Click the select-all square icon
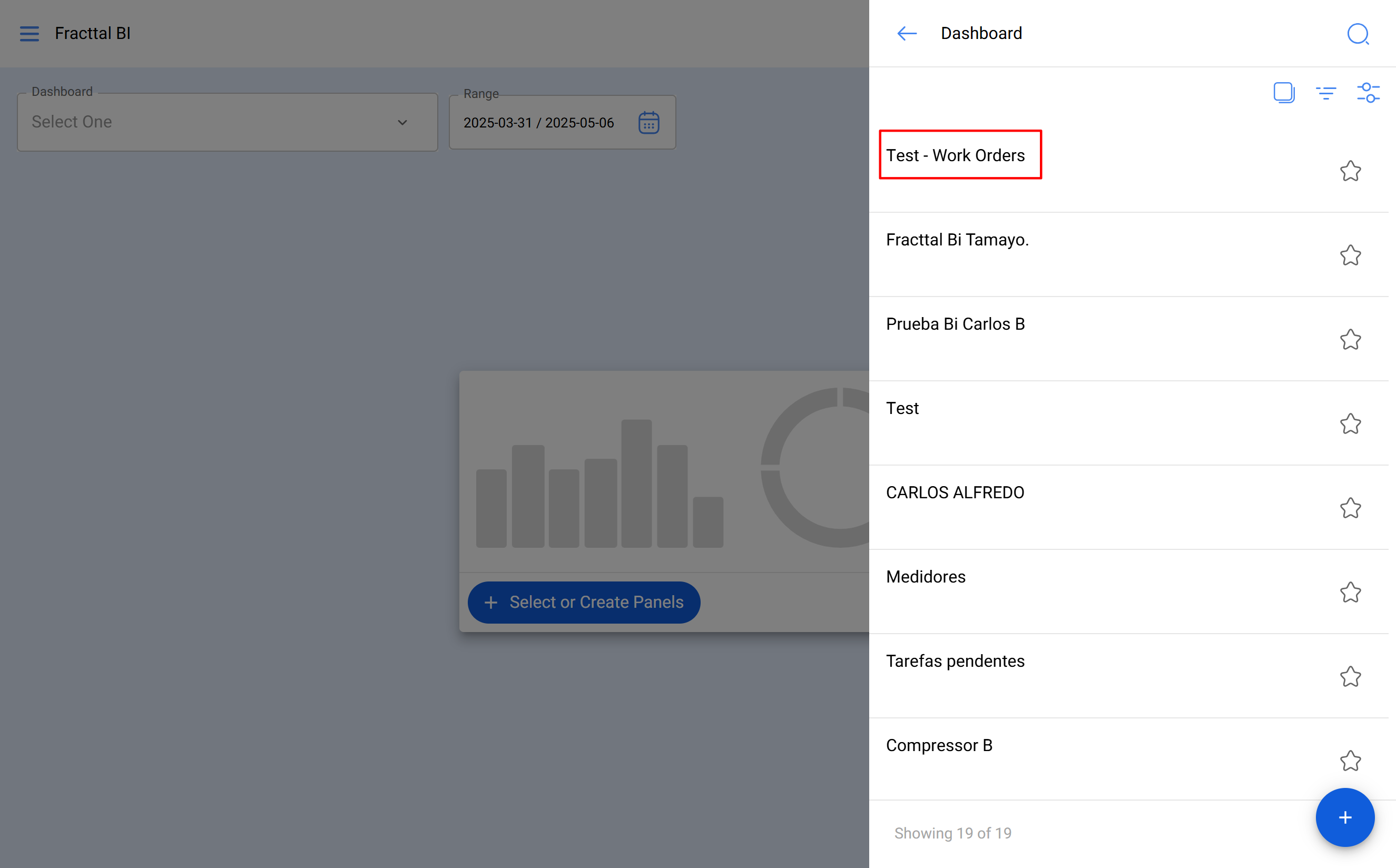 coord(1283,92)
